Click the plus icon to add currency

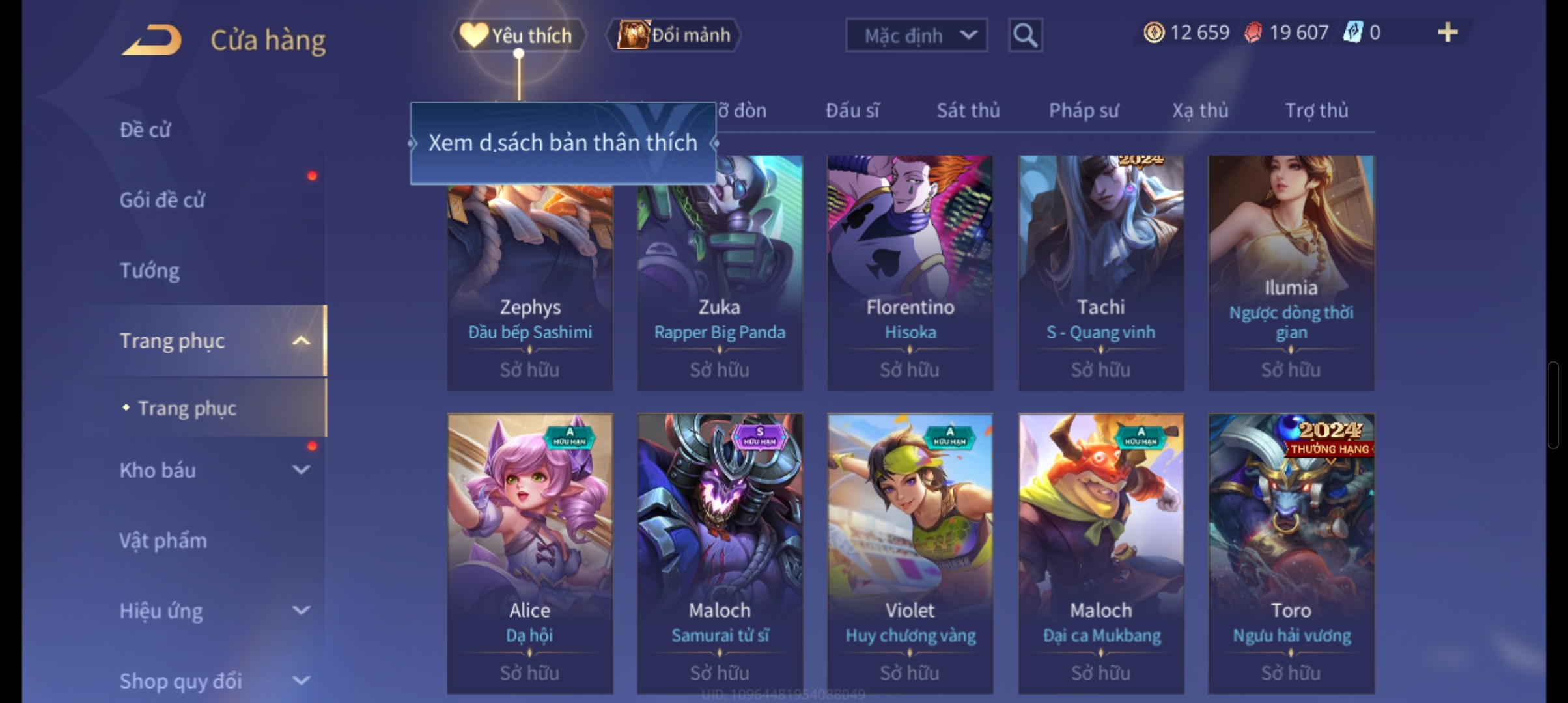[1447, 33]
